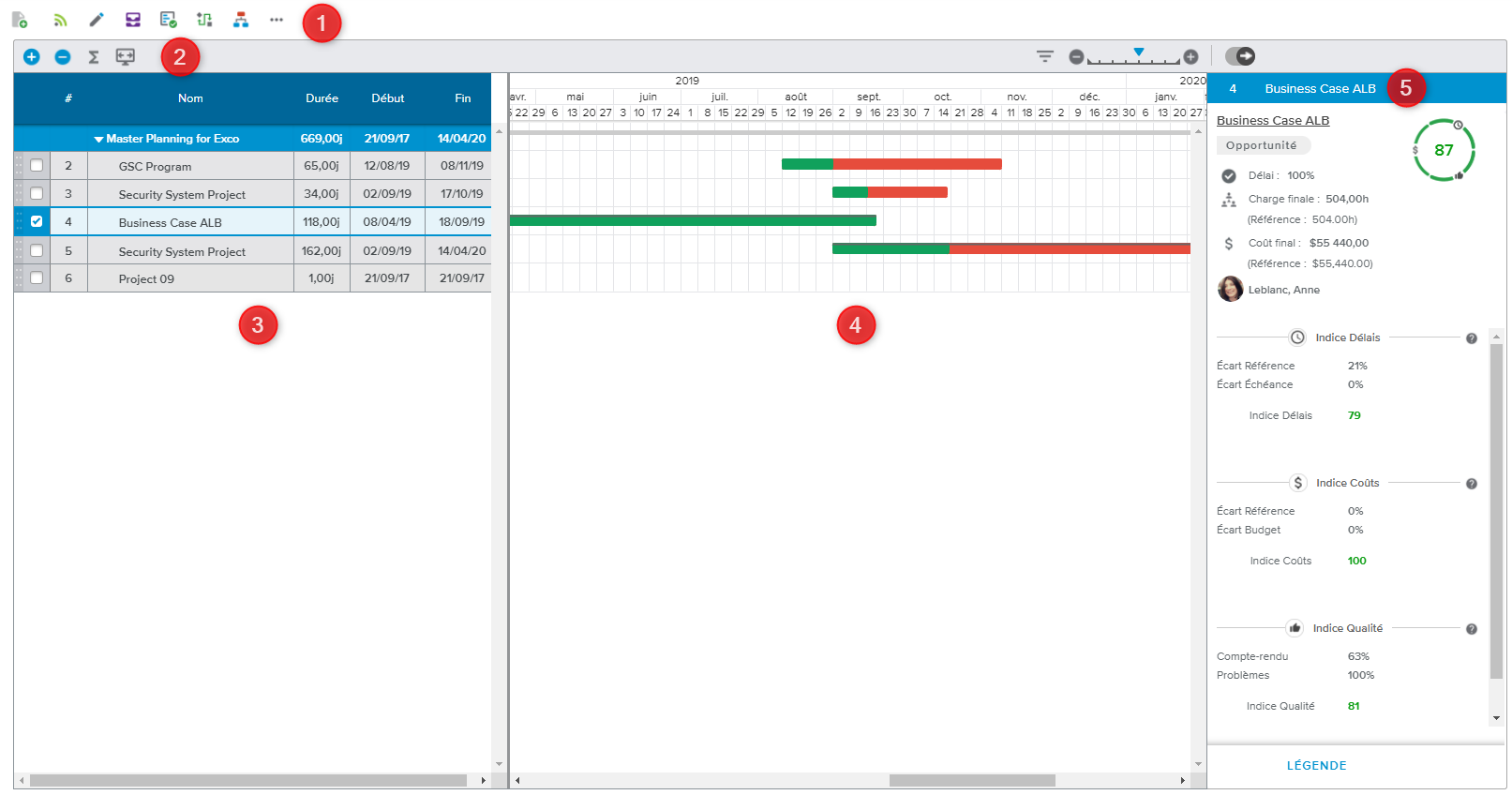Click the Indice Délais help question mark
1512x795 pixels.
tap(1472, 338)
